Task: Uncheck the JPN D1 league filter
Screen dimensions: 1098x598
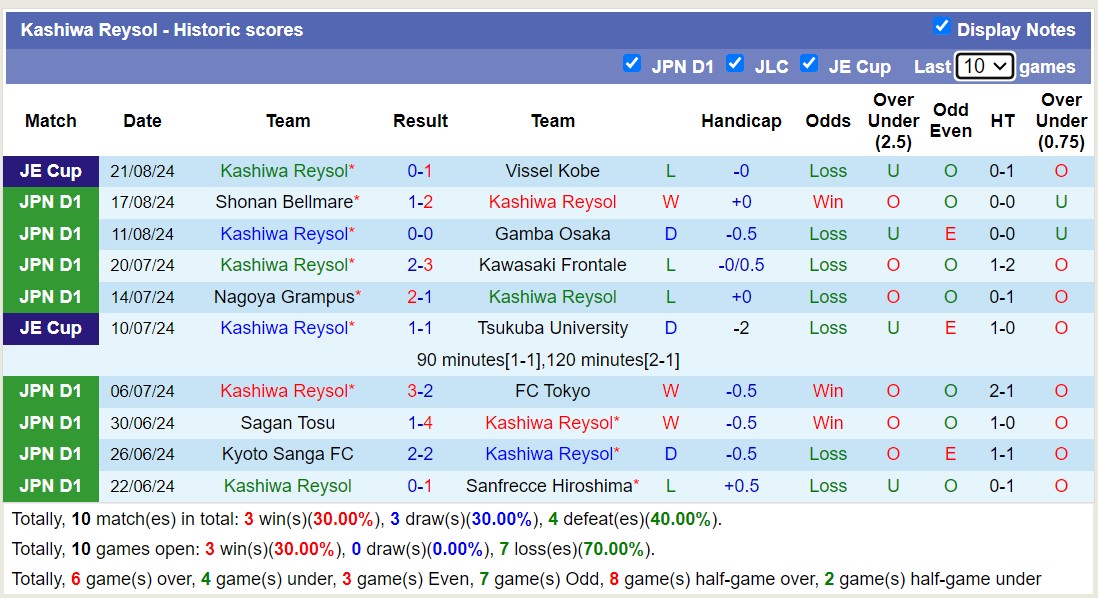Action: coord(631,64)
